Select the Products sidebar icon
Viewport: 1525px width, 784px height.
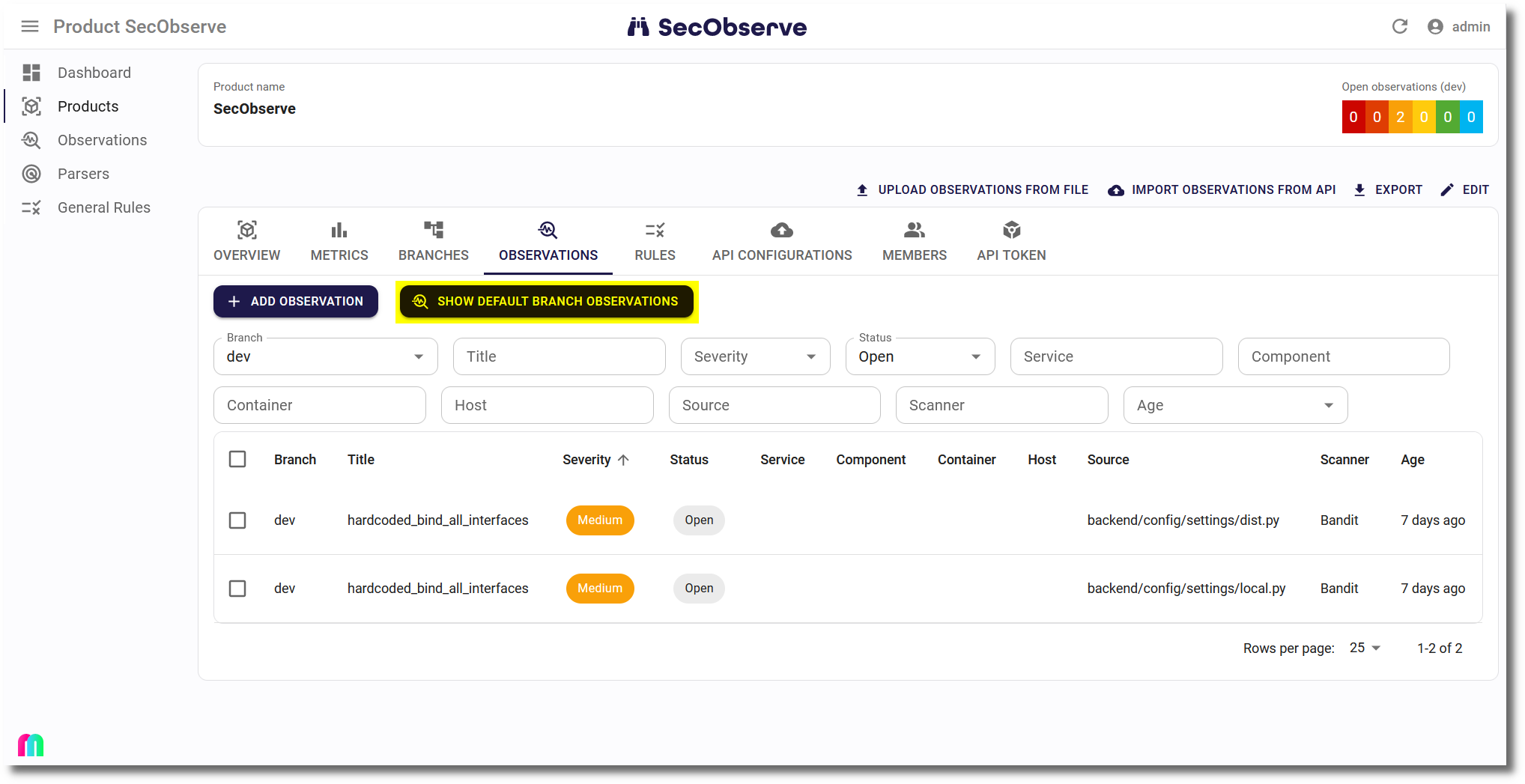coord(31,106)
